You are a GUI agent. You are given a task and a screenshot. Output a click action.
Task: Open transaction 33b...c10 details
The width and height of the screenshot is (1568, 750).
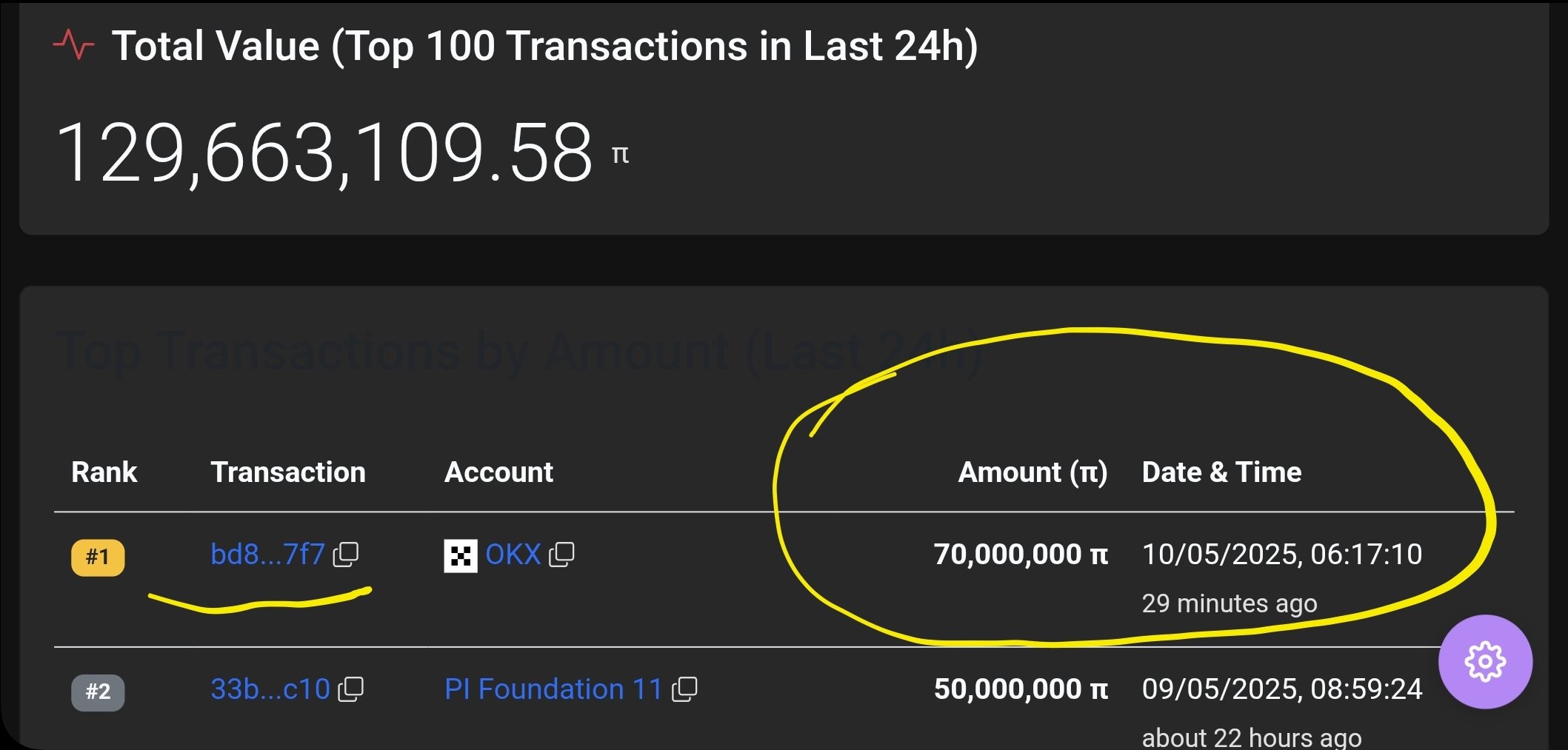(270, 689)
